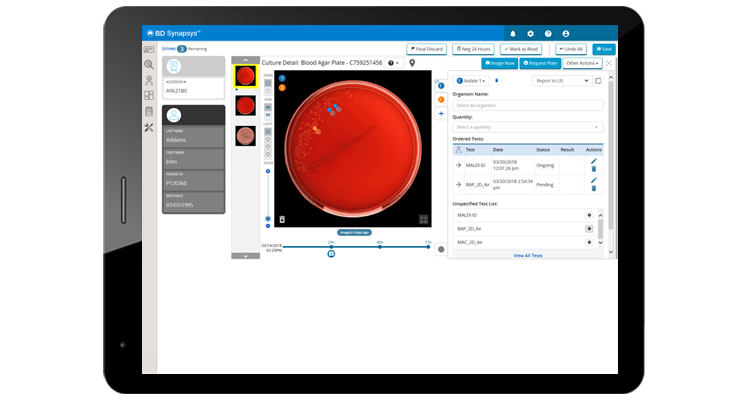748x400 pixels.
Task: Open the user account icon
Action: click(x=566, y=33)
